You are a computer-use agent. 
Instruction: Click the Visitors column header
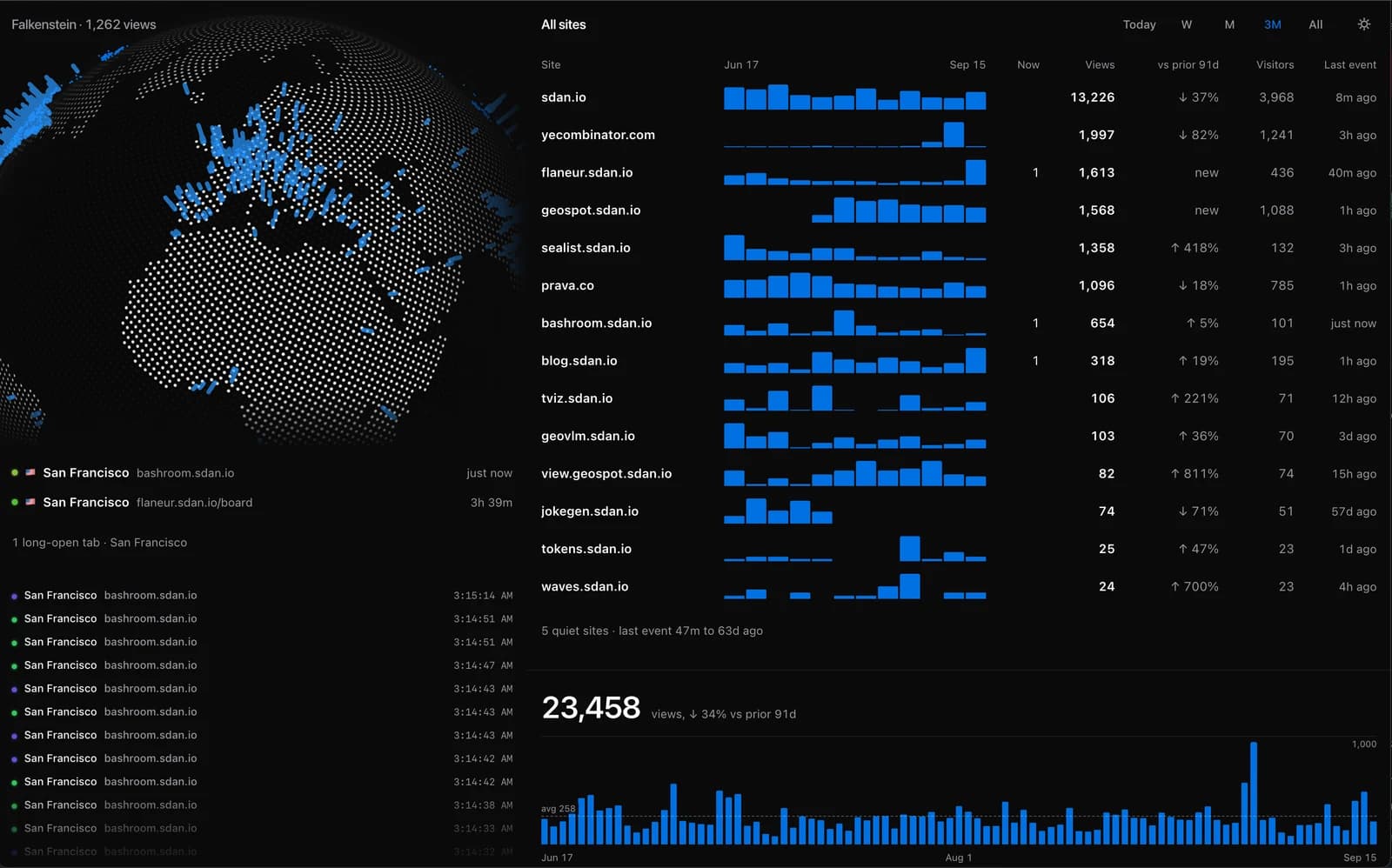pos(1275,64)
